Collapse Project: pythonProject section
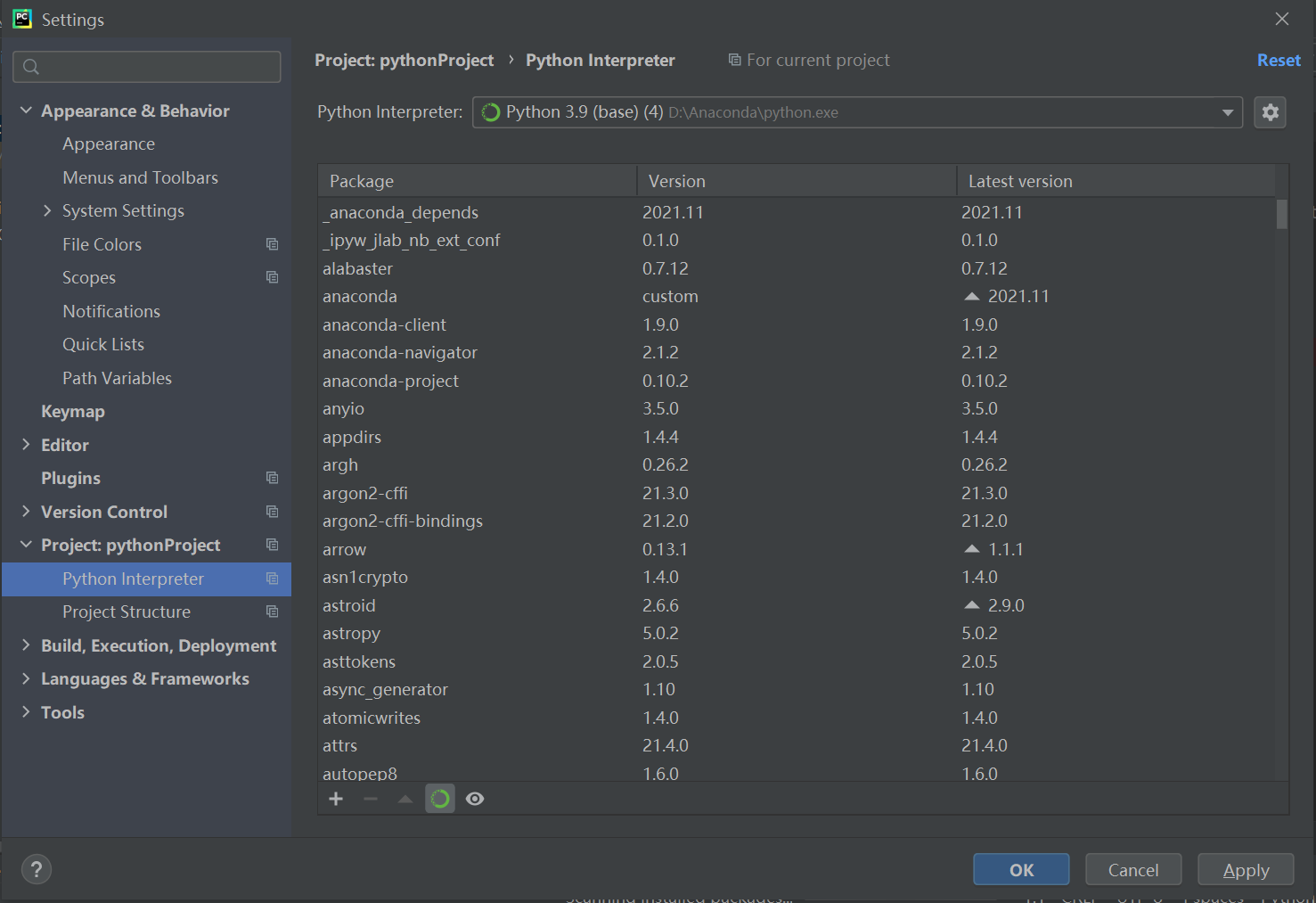 click(x=26, y=545)
